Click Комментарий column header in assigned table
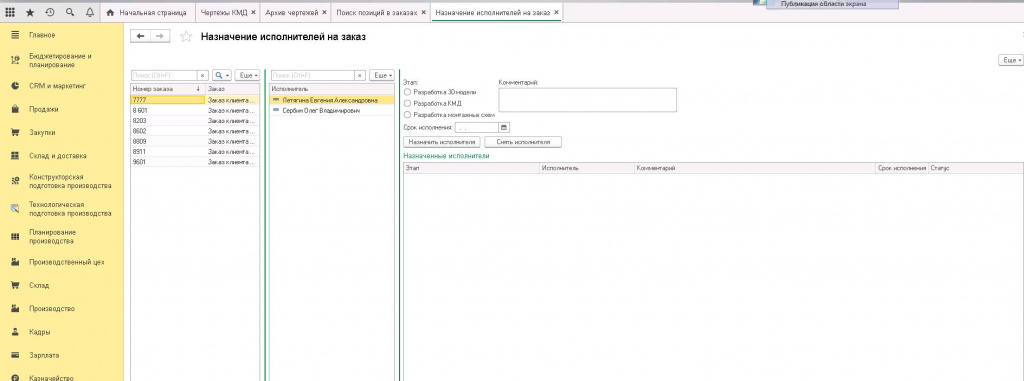This screenshot has height=381, width=1024. point(754,168)
